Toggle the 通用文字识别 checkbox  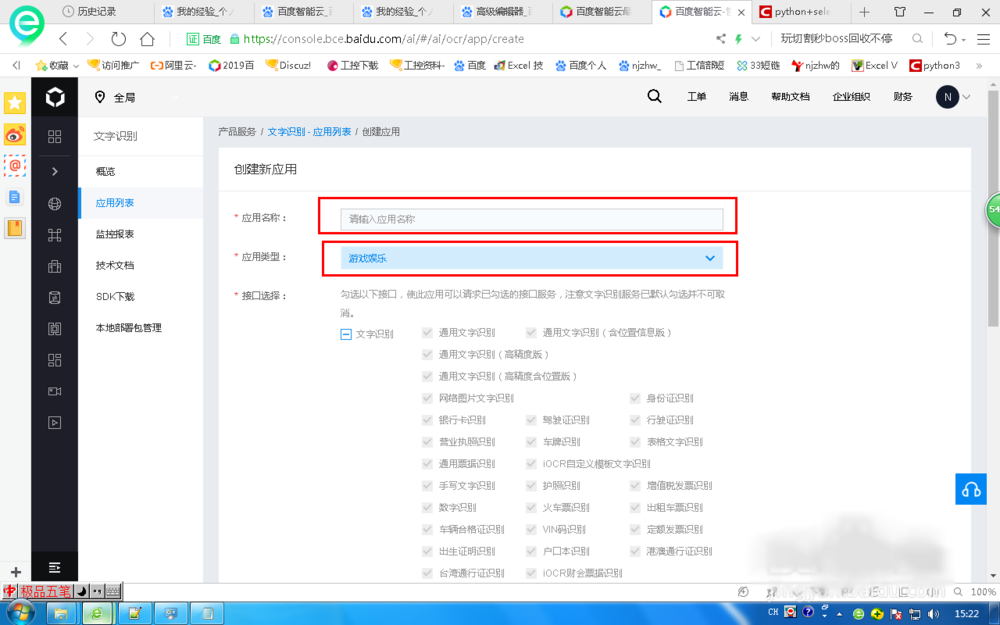point(427,332)
